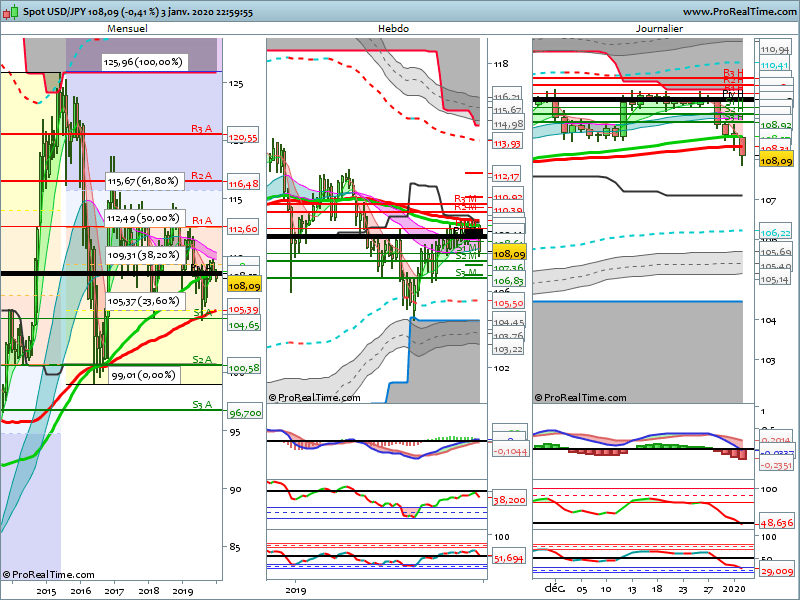Image resolution: width=800 pixels, height=600 pixels.
Task: Click the Mensuel chart panel header
Action: click(126, 29)
